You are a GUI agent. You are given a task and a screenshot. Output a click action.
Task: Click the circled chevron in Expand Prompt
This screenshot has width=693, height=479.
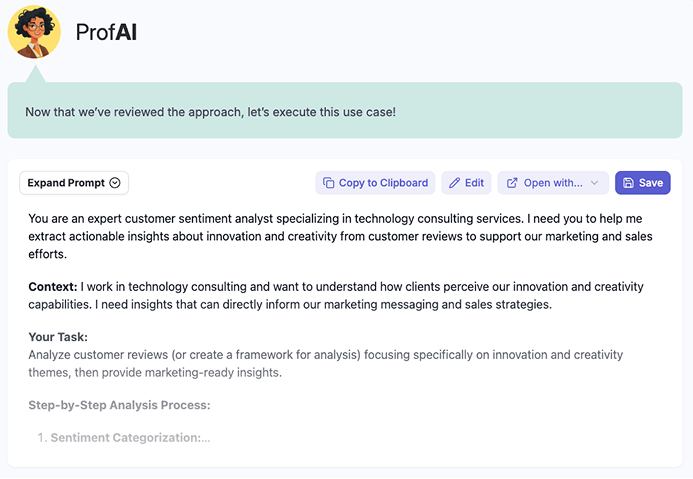(x=115, y=183)
